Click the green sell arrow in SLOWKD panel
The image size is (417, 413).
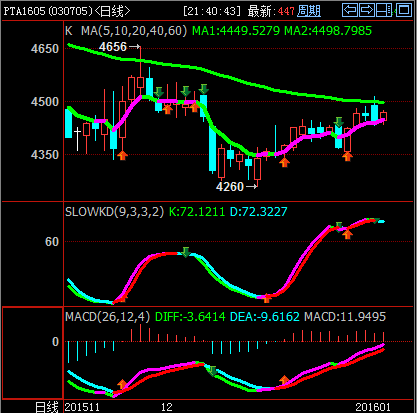click(186, 252)
